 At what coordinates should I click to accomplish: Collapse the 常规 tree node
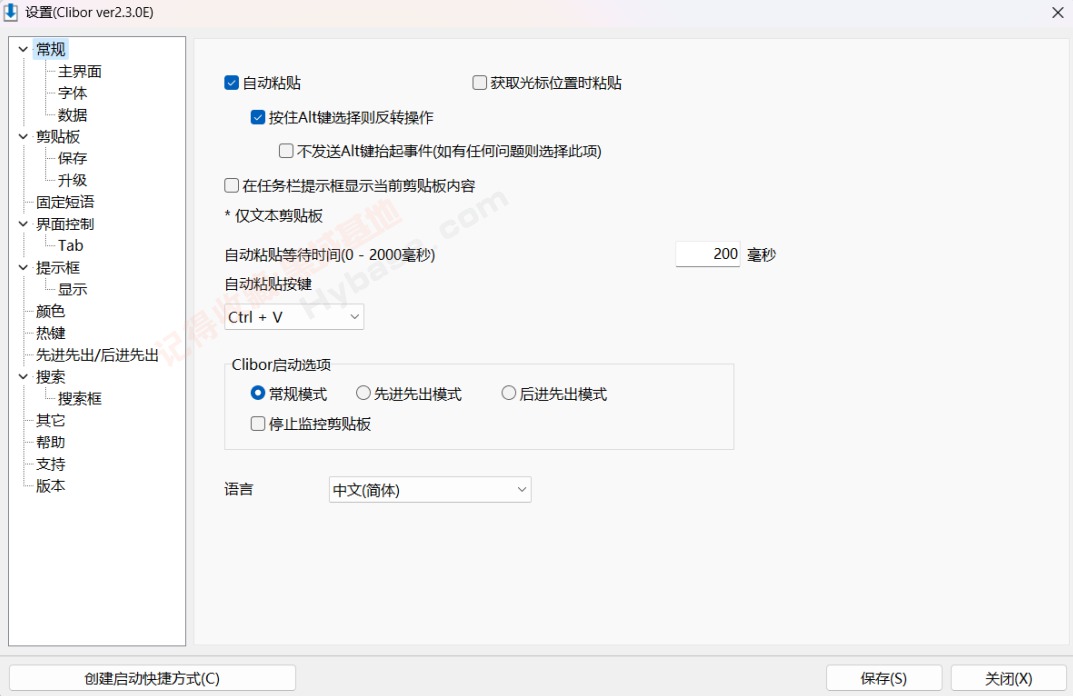(23, 49)
